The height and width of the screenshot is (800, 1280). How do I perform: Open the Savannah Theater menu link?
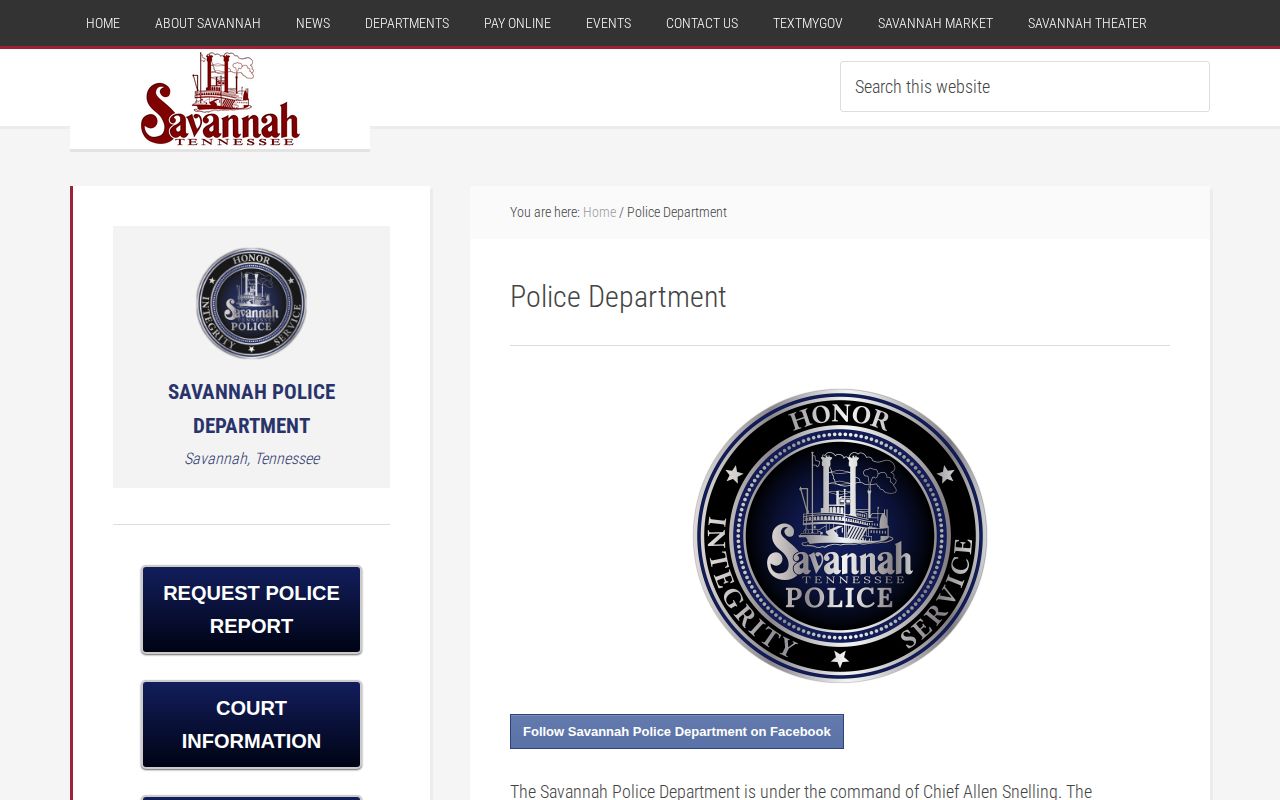coord(1087,23)
